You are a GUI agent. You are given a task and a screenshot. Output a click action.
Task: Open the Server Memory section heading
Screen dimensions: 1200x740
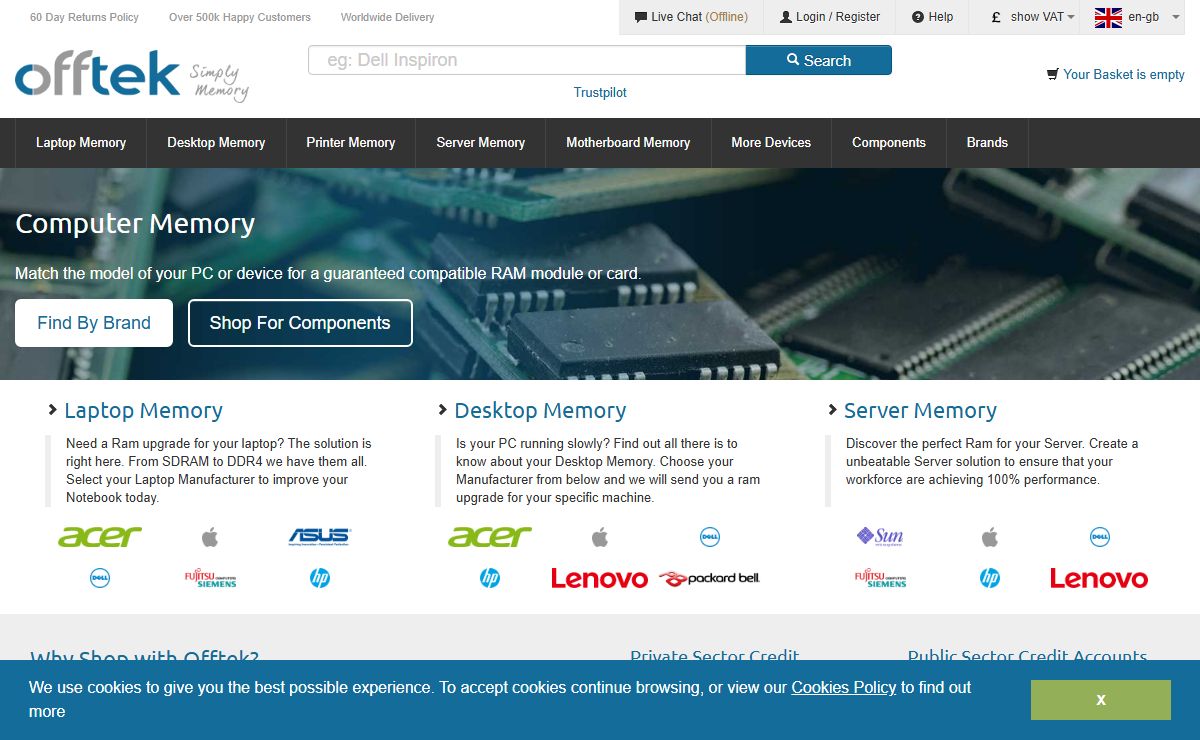click(920, 410)
